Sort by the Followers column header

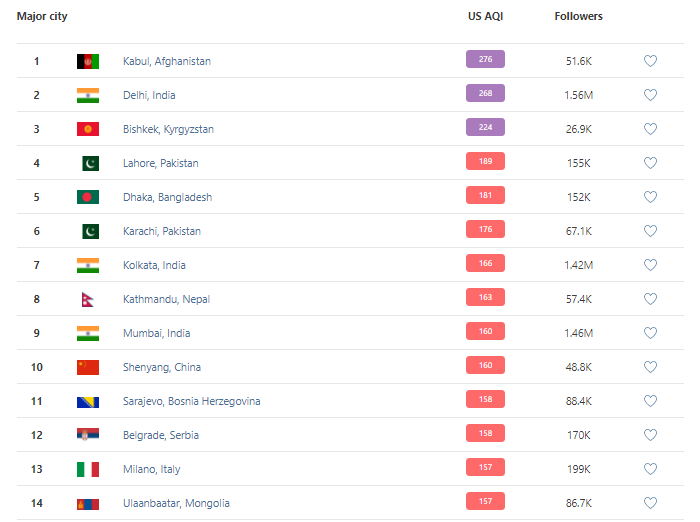[578, 16]
